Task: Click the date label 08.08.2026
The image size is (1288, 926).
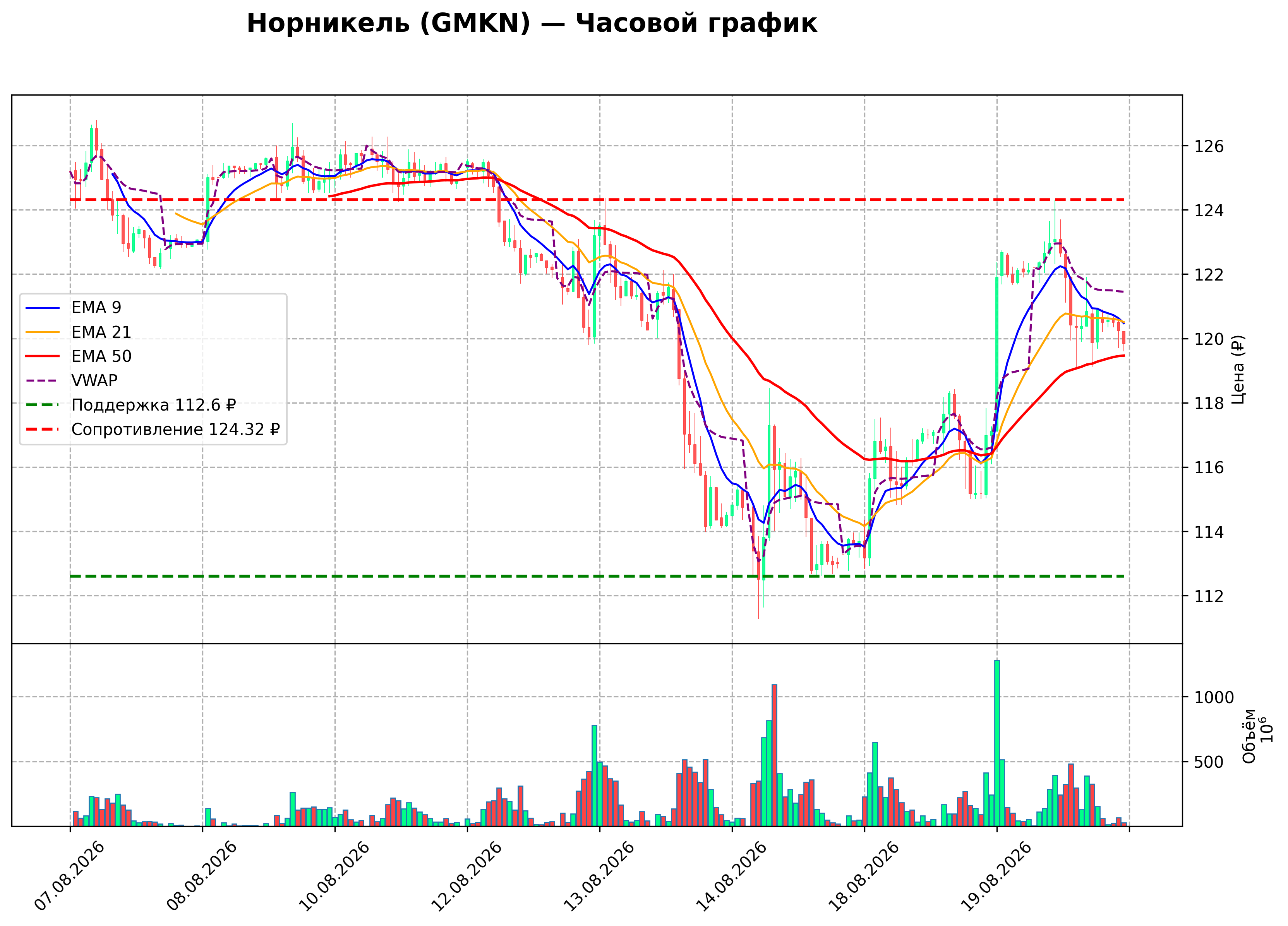Action: (202, 876)
